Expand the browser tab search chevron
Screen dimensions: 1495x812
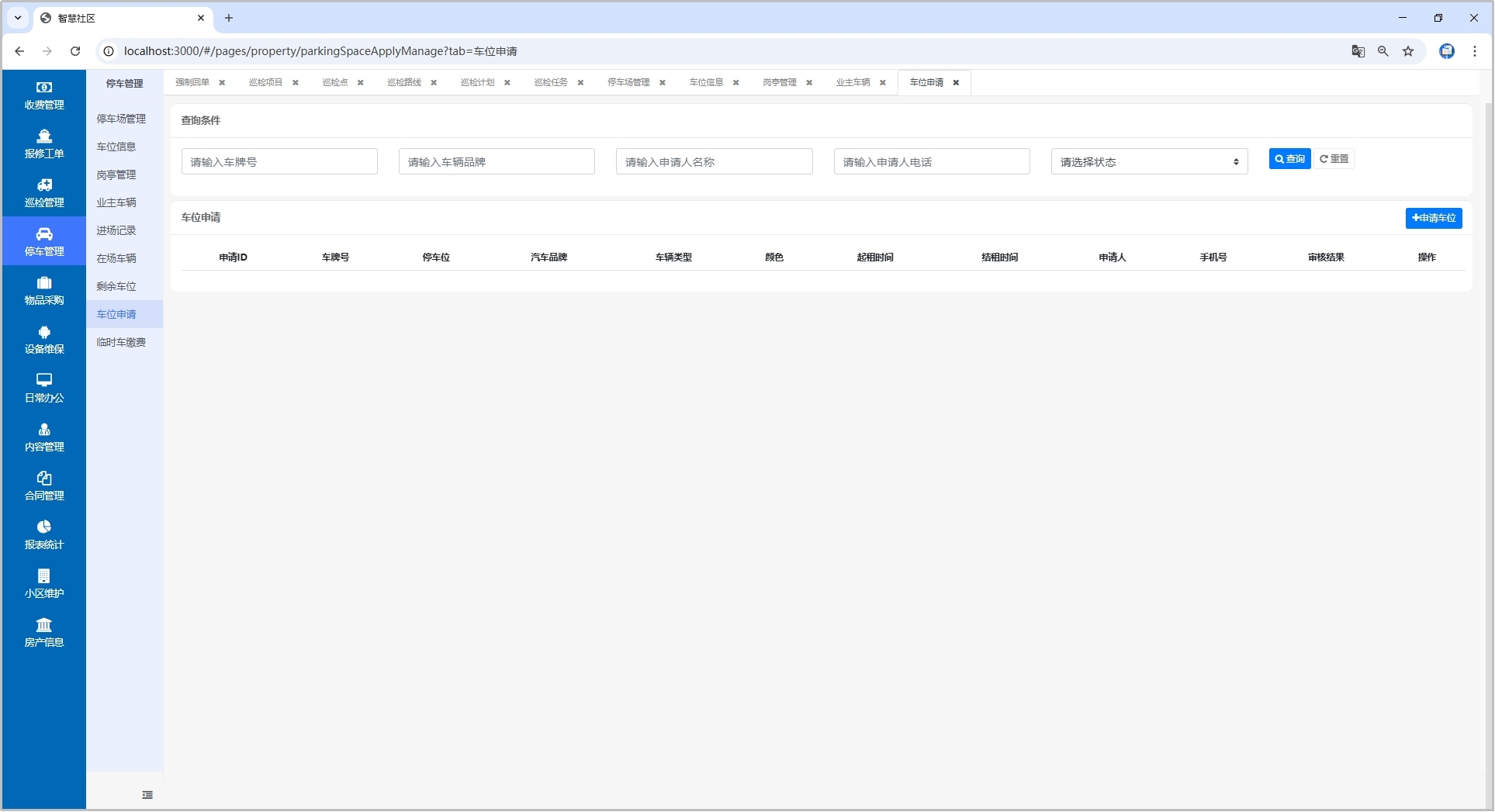pyautogui.click(x=18, y=18)
